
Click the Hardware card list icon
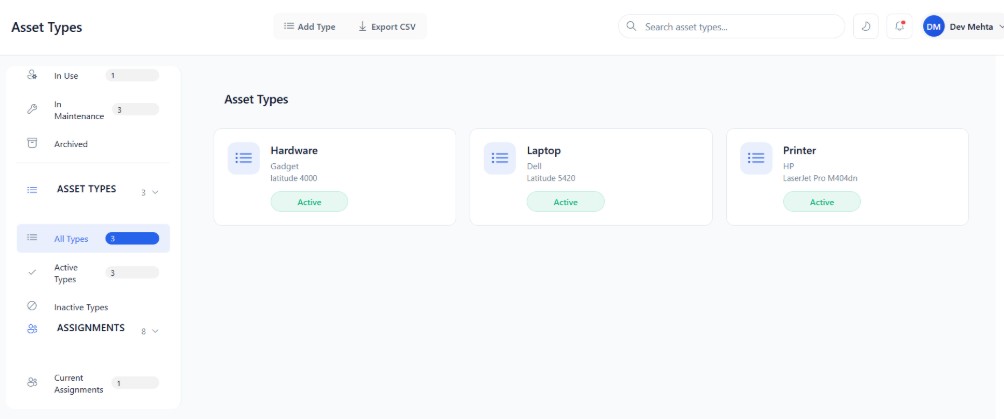pyautogui.click(x=243, y=158)
